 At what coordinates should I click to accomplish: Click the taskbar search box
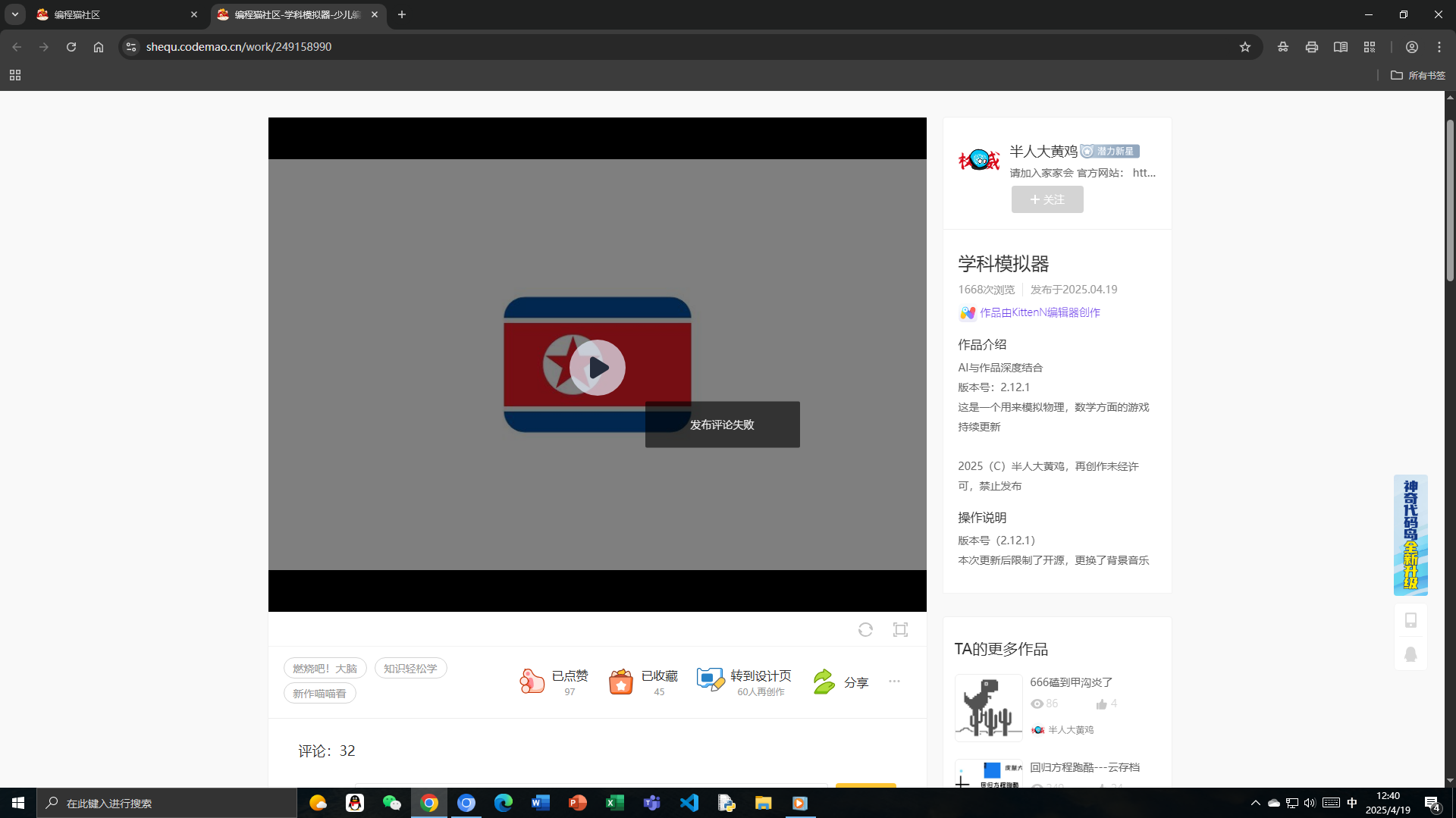point(167,803)
